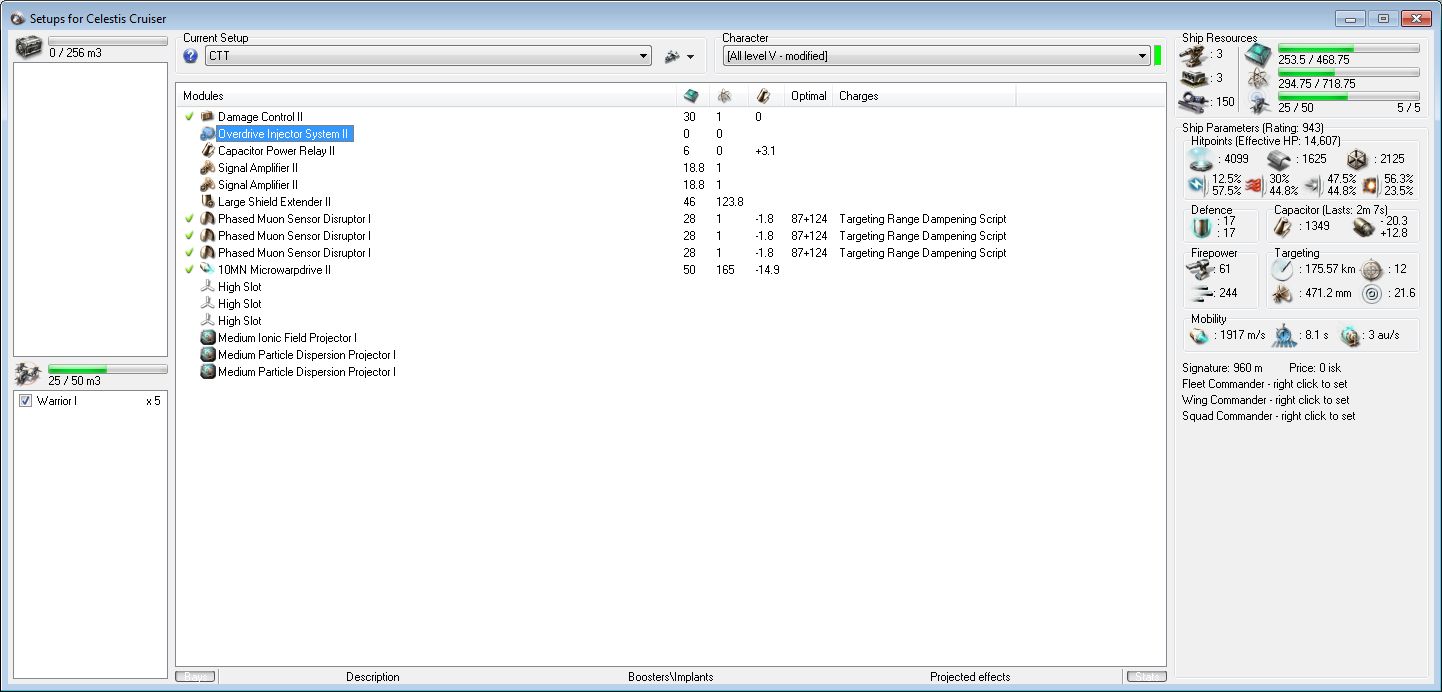Click the align time icon showing 8.1 s
Screen dimensions: 1442x692
(1286, 335)
